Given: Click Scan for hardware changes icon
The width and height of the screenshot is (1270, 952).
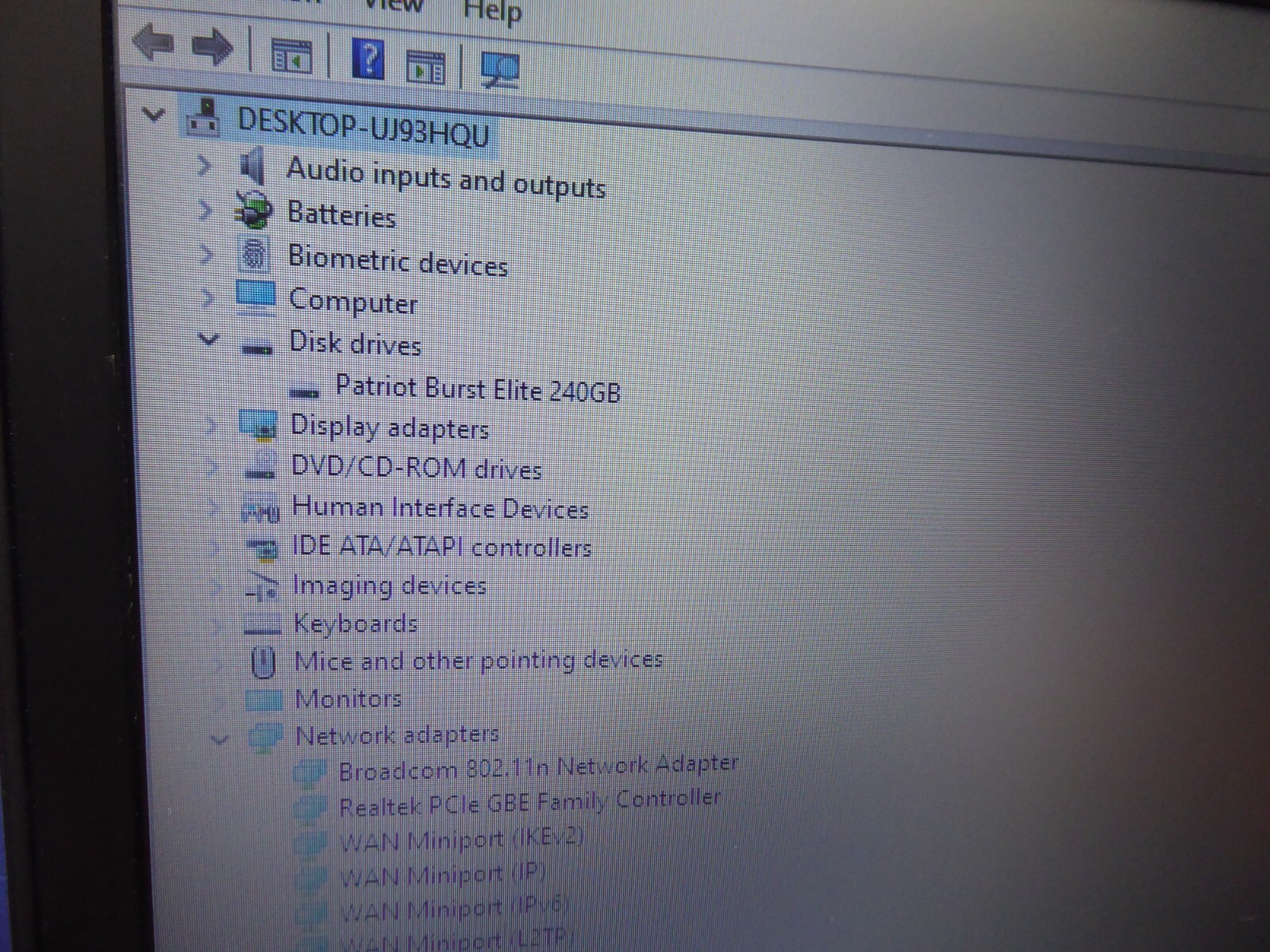Looking at the screenshot, I should pyautogui.click(x=500, y=70).
